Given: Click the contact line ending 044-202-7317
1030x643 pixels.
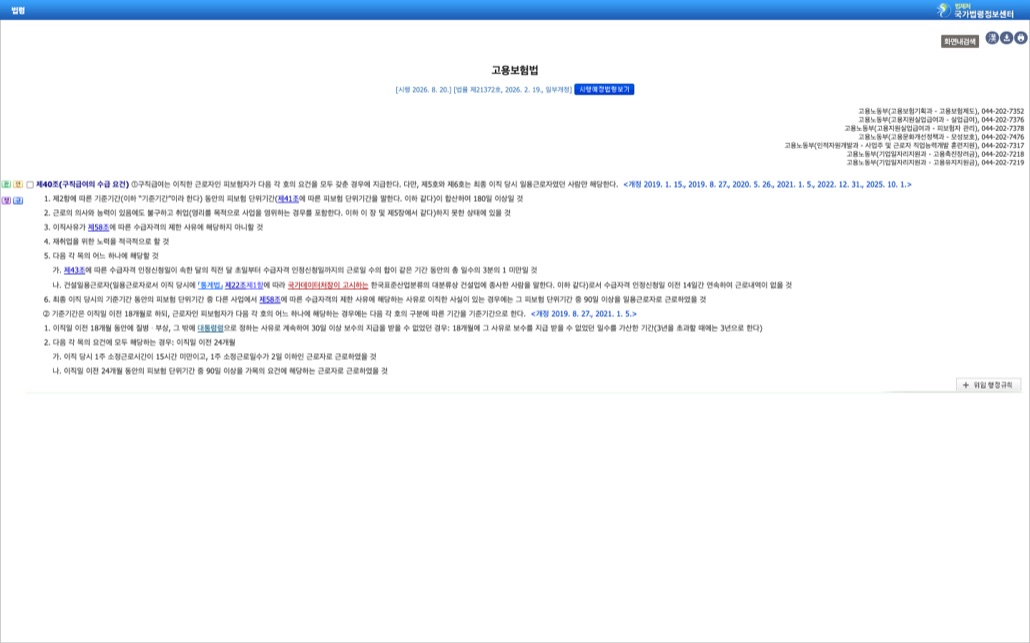Looking at the screenshot, I should (904, 145).
